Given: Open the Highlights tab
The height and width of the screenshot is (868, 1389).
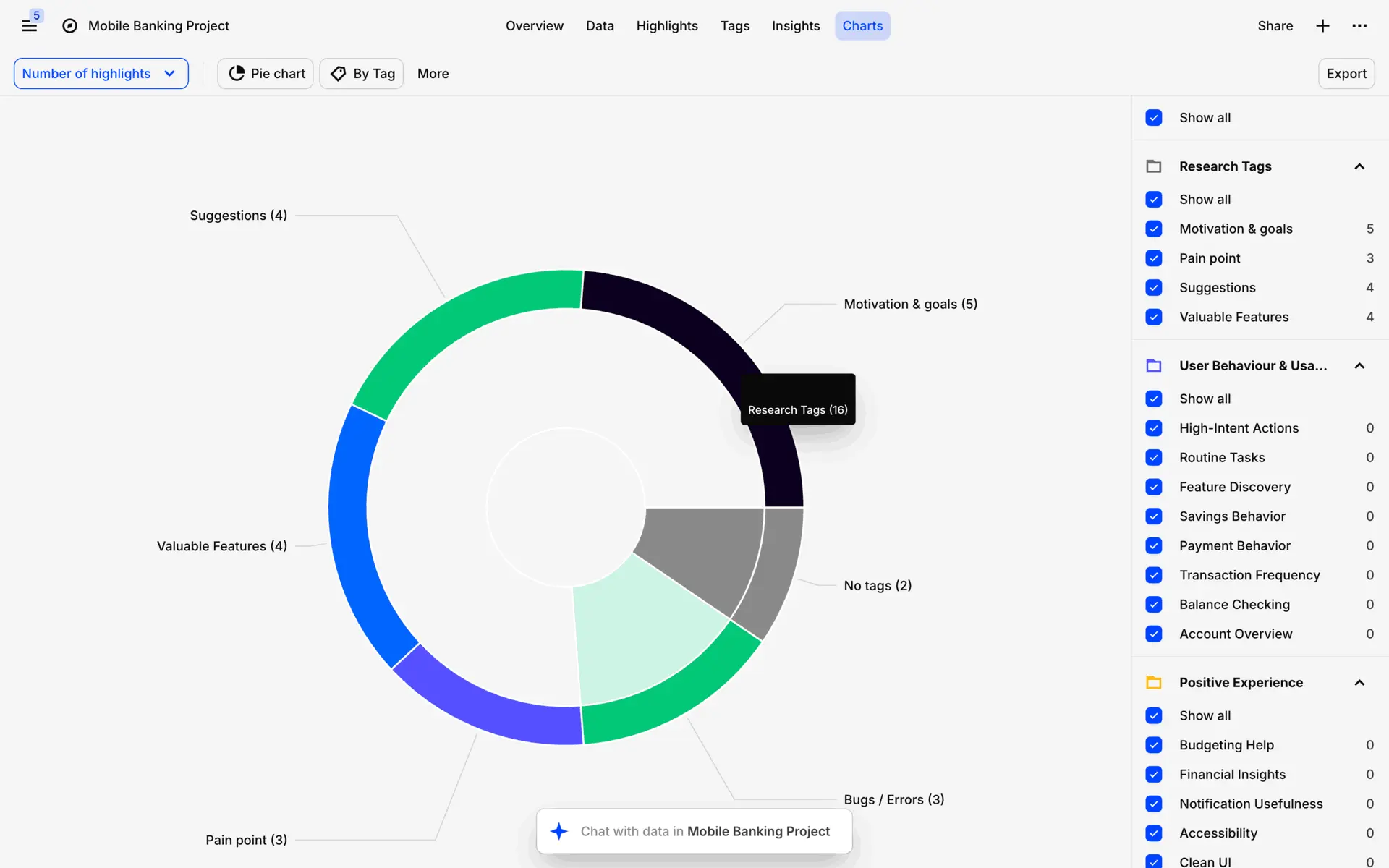Looking at the screenshot, I should point(666,26).
